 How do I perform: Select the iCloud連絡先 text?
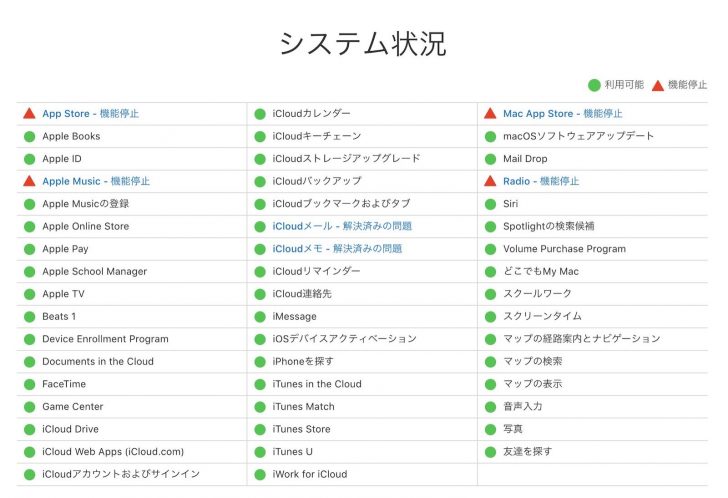(302, 294)
